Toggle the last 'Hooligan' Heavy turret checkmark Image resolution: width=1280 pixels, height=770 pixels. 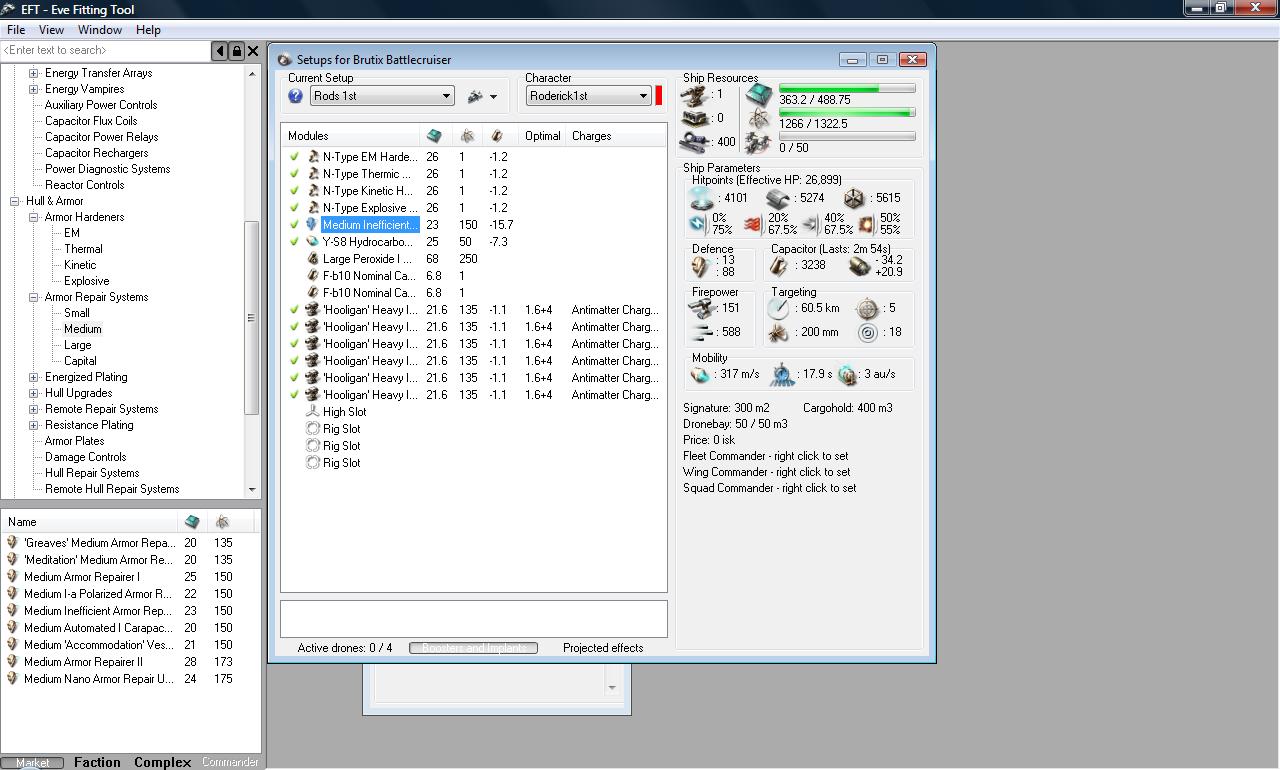click(x=295, y=395)
